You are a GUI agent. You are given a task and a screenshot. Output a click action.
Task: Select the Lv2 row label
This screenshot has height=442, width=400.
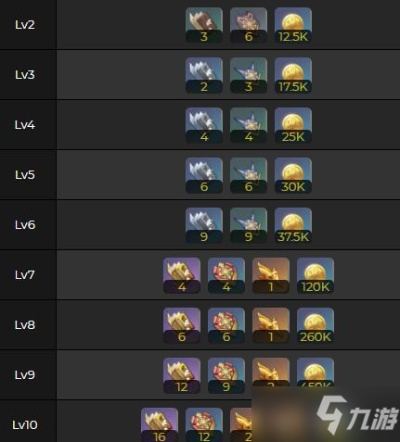click(25, 25)
